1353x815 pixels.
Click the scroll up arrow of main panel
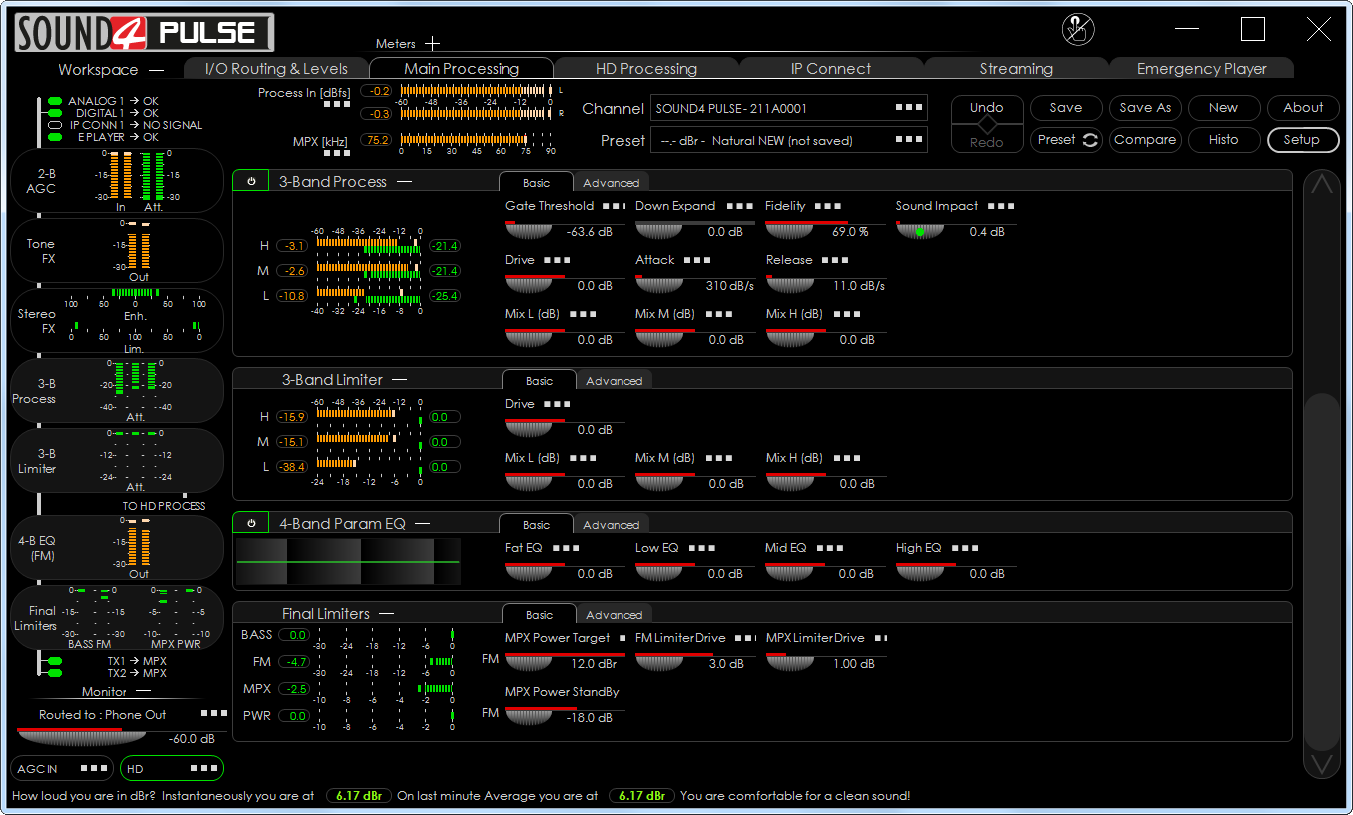tap(1321, 186)
